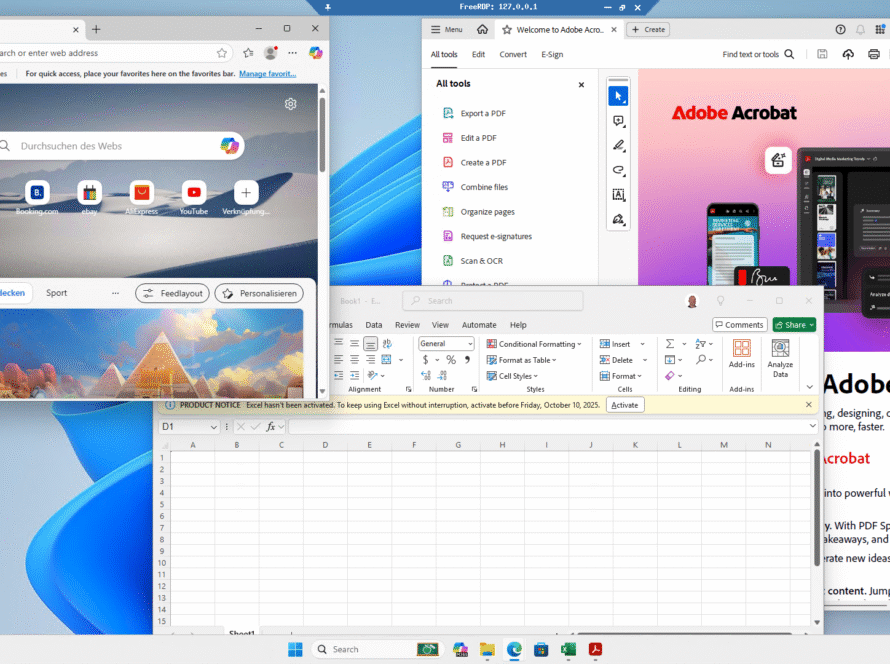This screenshot has height=664, width=890.
Task: Click the Add comment tool in Acrobat
Action: coord(618,121)
